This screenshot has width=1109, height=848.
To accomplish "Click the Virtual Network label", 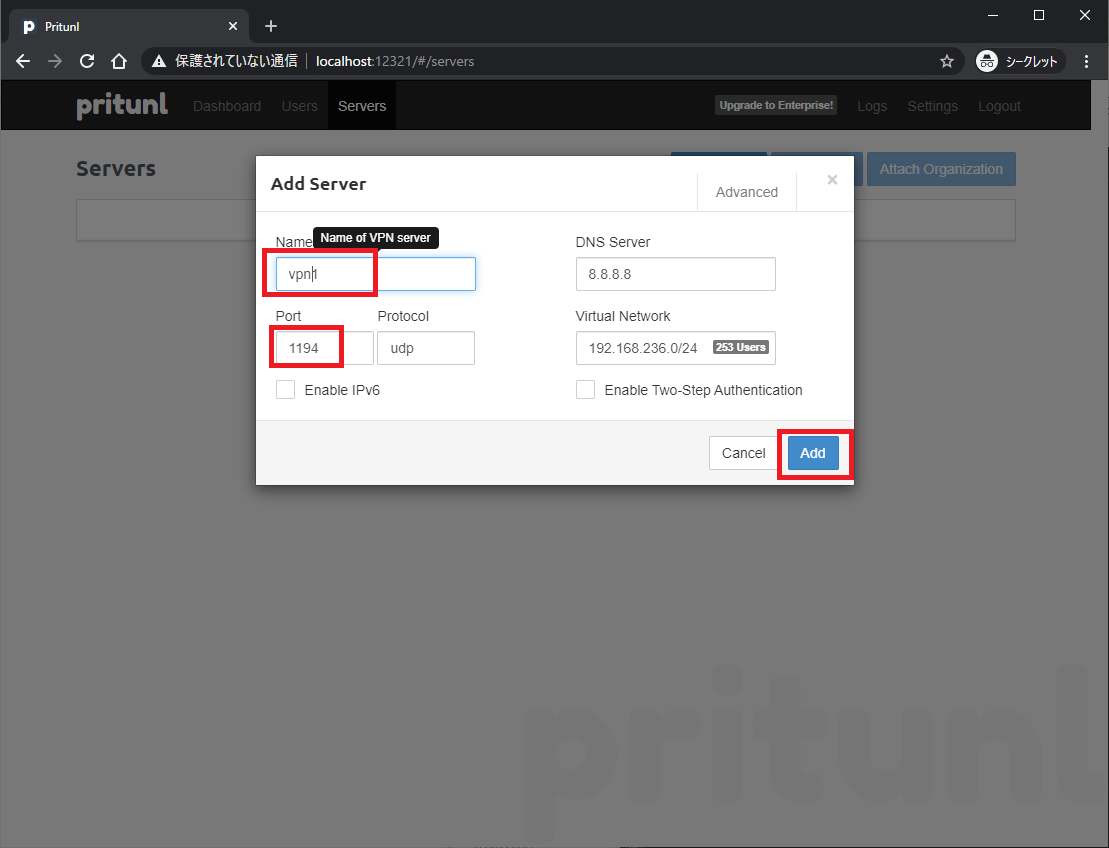I will (622, 316).
